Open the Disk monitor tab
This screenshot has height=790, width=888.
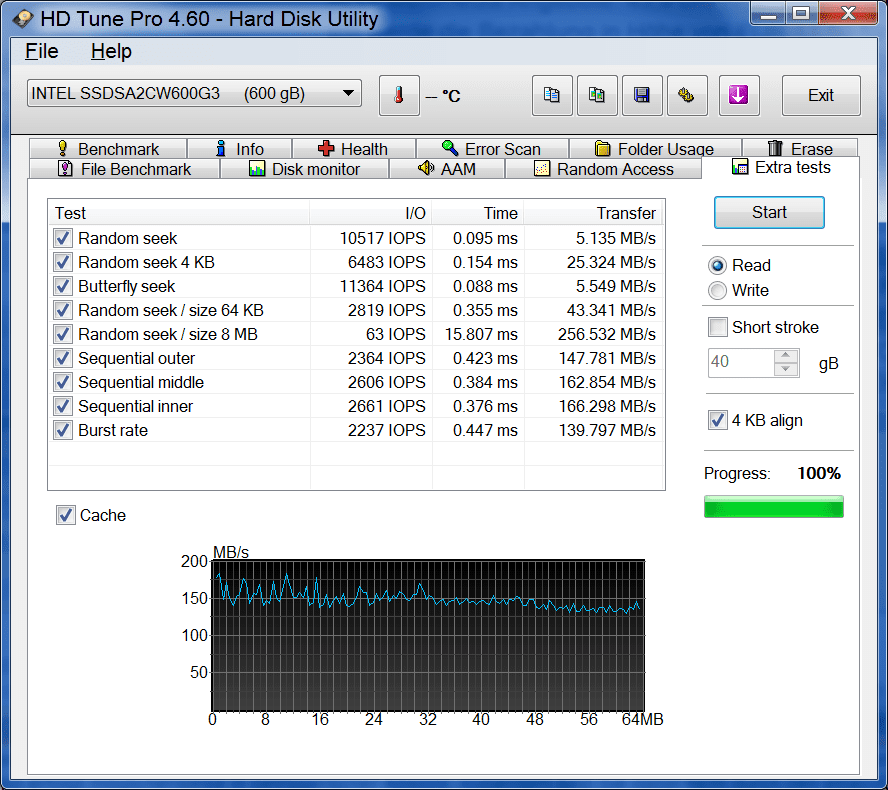[x=304, y=169]
